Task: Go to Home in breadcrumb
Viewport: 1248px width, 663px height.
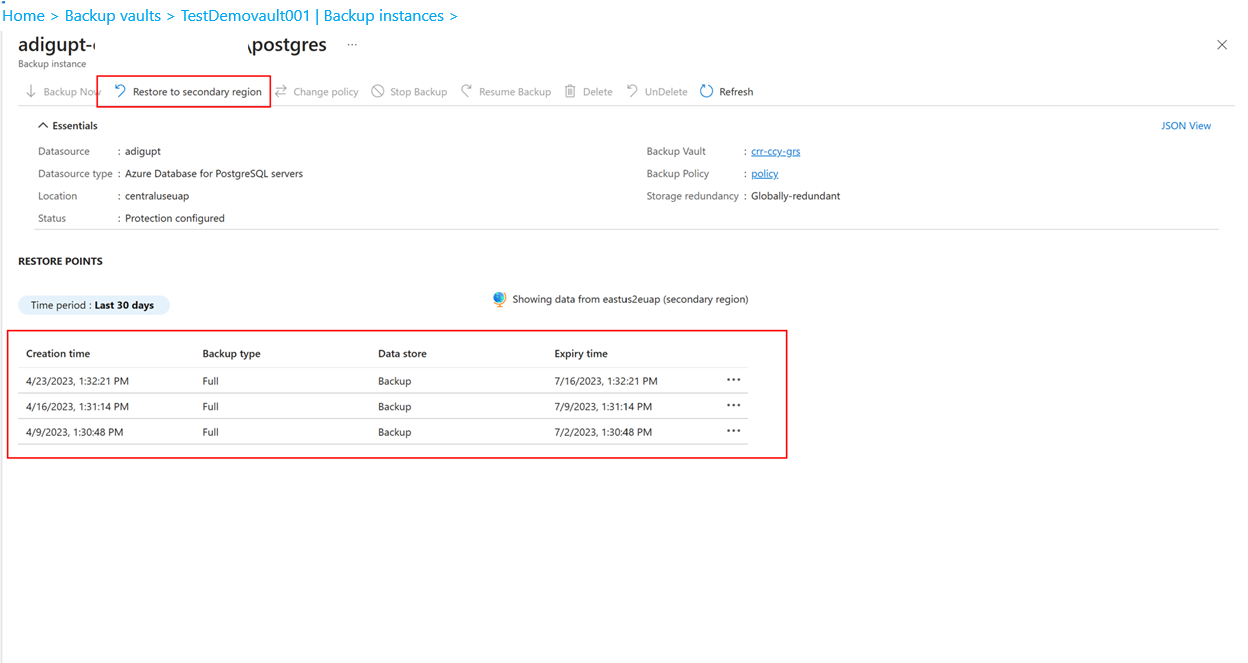Action: coord(24,16)
